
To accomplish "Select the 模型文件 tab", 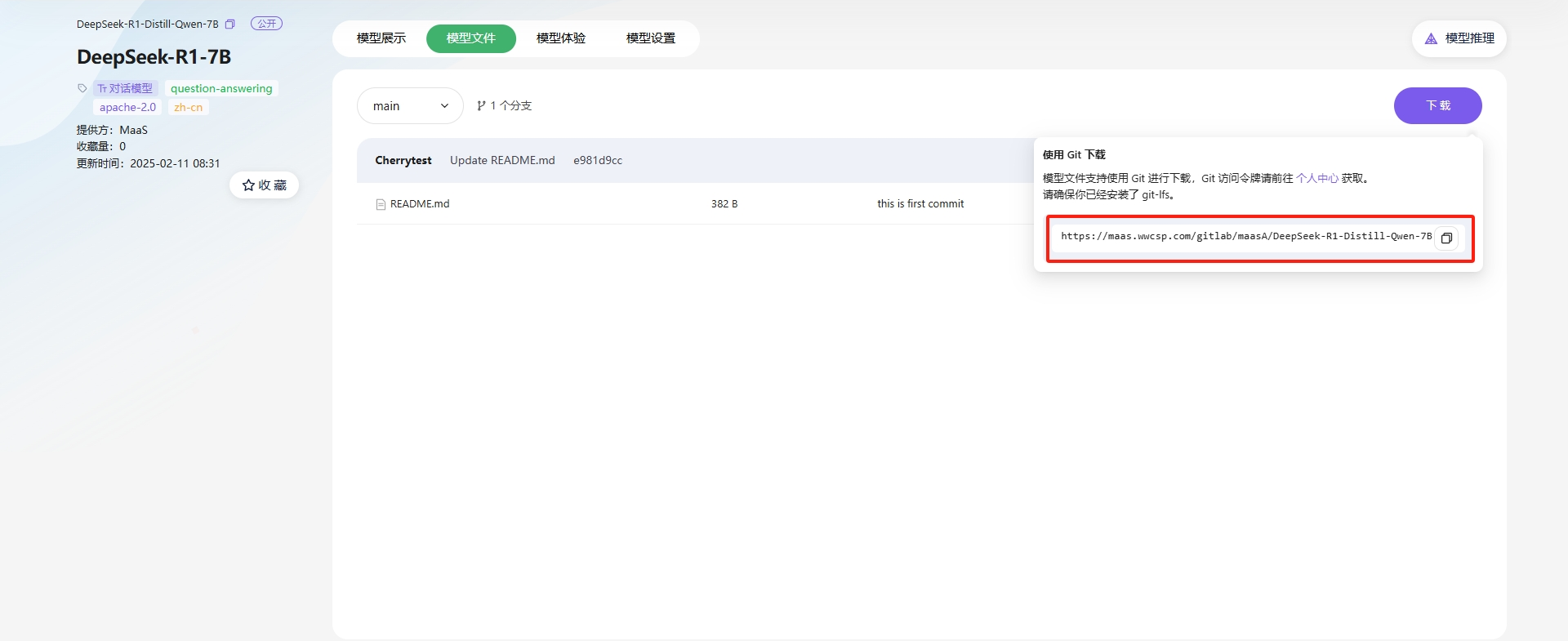I will [x=471, y=38].
